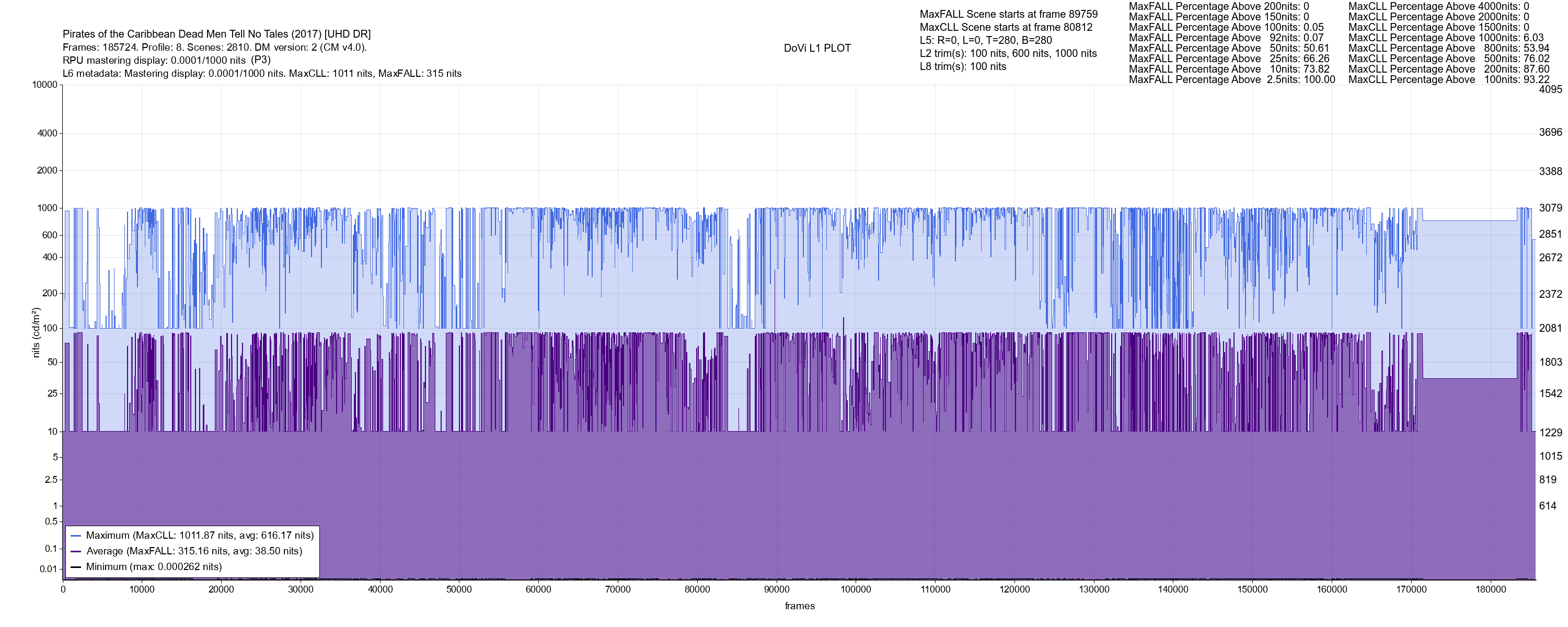
Task: Click the MaxFALL Scene starts at frame text
Action: tap(1009, 14)
